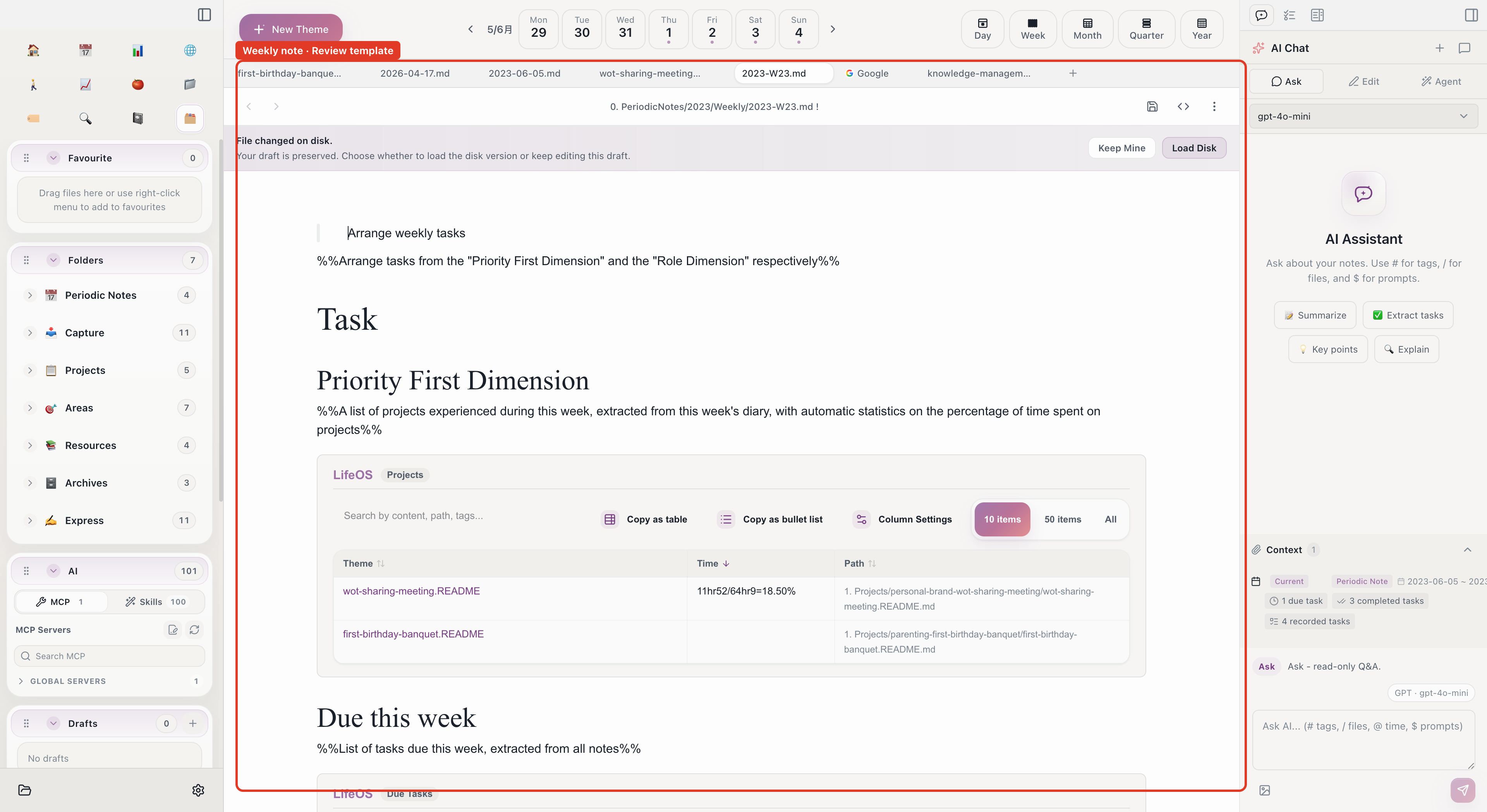Refresh MCP Servers list
Viewport: 1487px width, 812px height.
(194, 630)
